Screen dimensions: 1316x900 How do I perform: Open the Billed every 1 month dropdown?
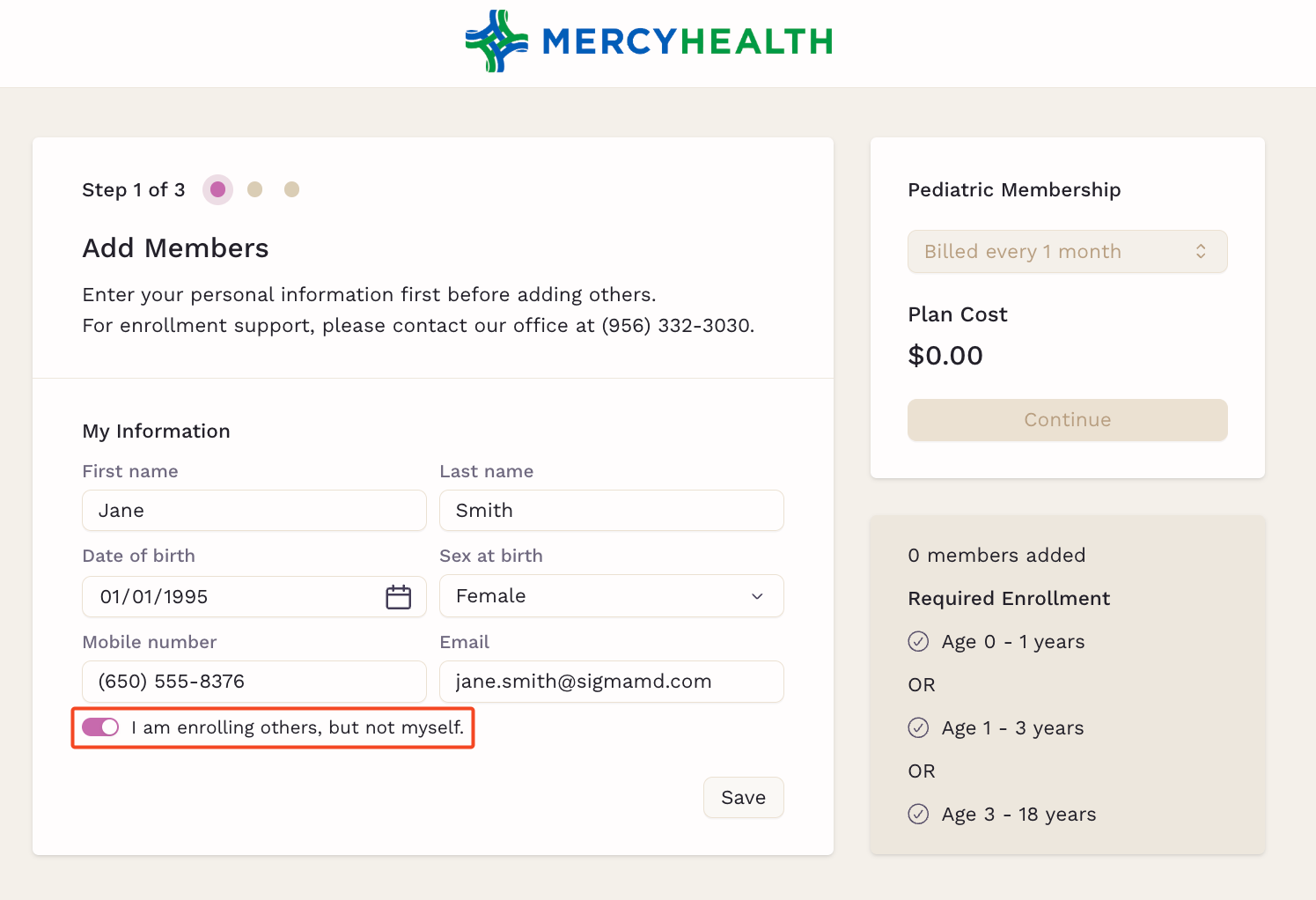pyautogui.click(x=1068, y=252)
